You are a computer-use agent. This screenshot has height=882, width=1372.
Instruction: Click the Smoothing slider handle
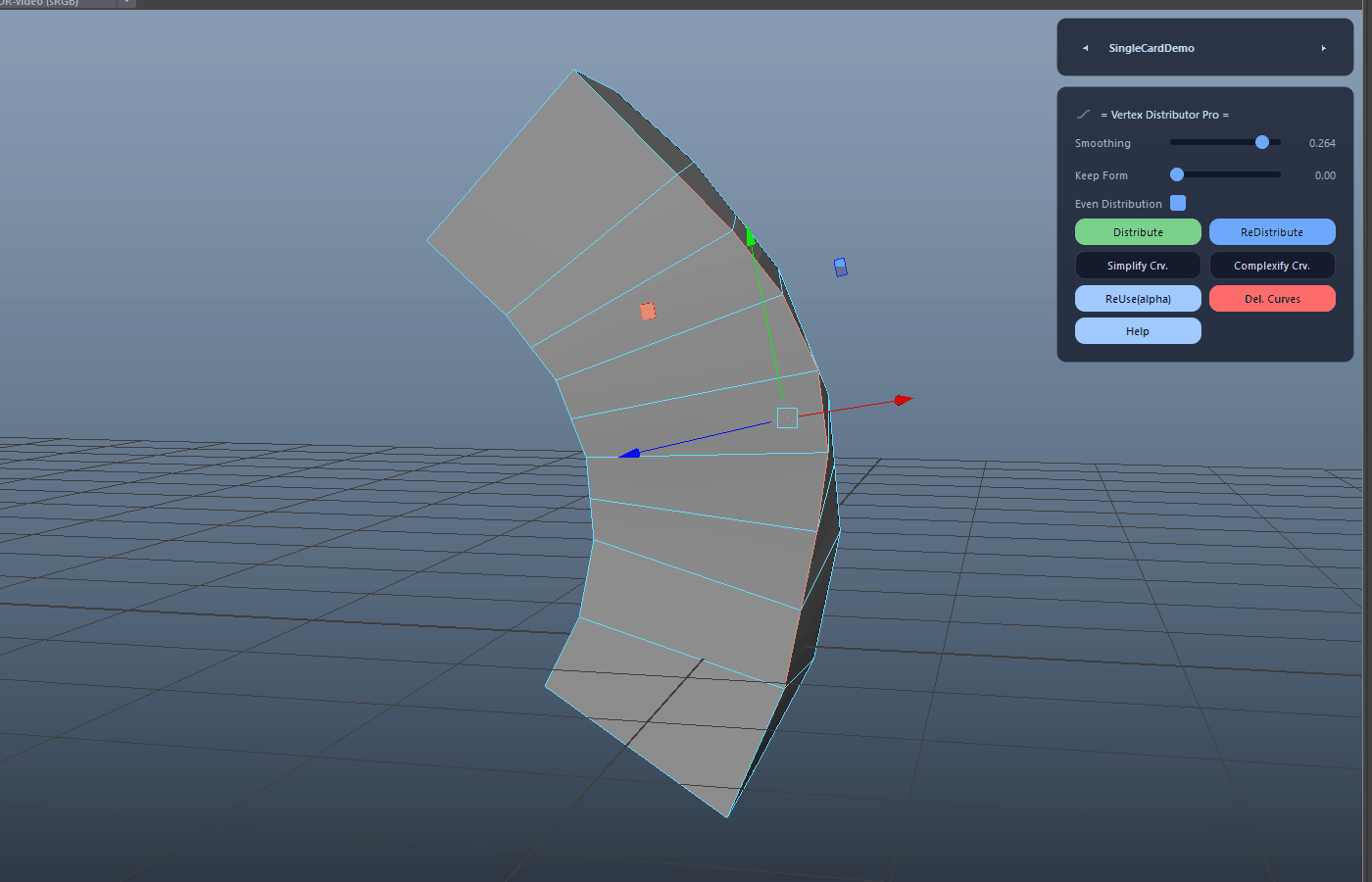(x=1262, y=142)
